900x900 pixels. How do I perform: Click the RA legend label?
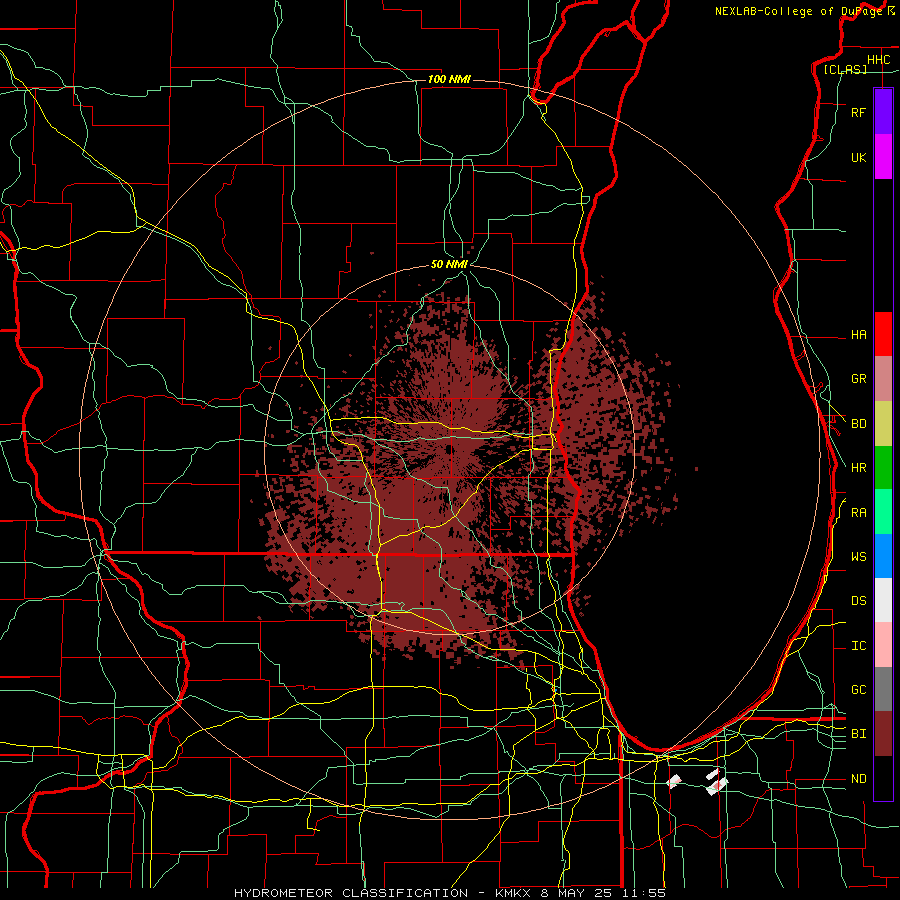point(858,513)
